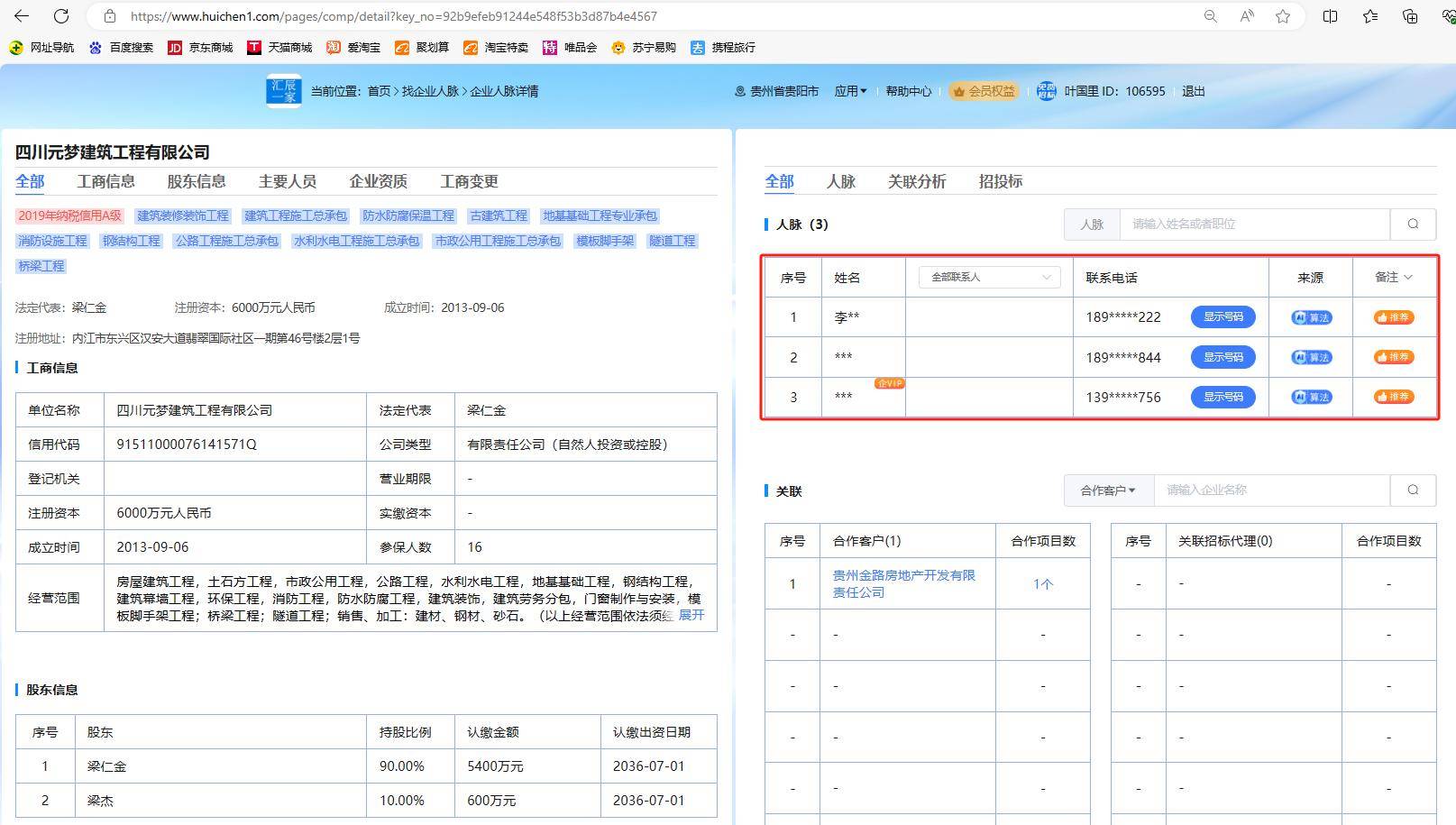Viewport: 1456px width, 825px height.
Task: Open 苏宁易购 bookmark
Action: click(644, 48)
